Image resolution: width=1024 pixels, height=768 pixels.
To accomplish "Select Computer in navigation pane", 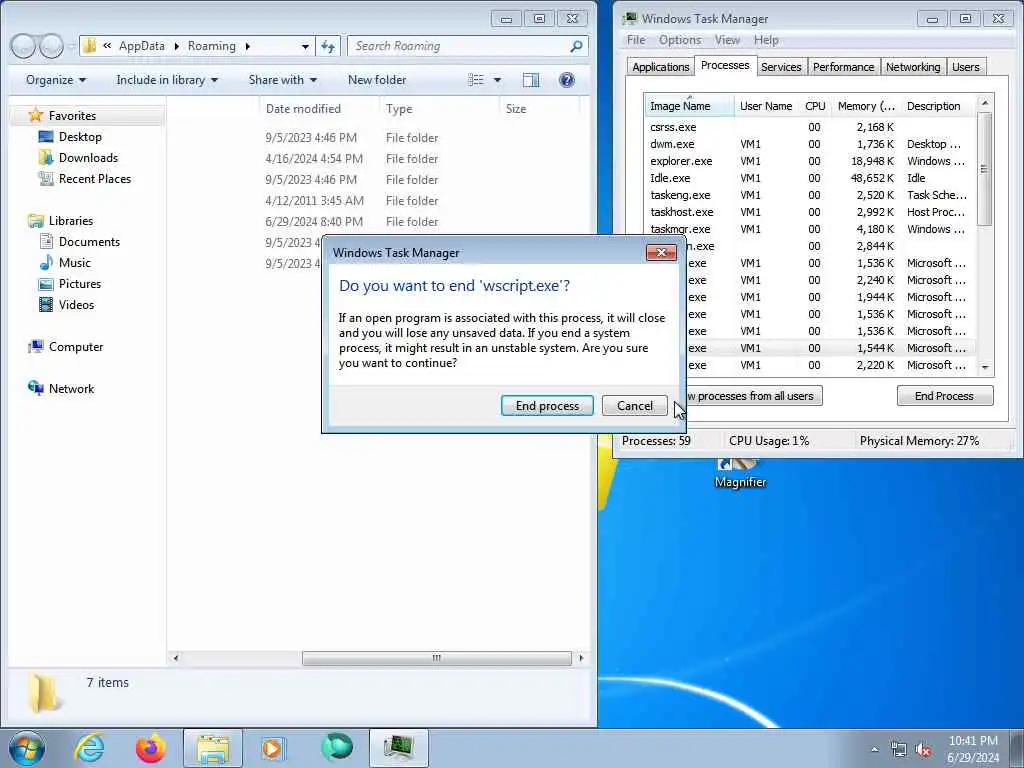I will tap(76, 347).
